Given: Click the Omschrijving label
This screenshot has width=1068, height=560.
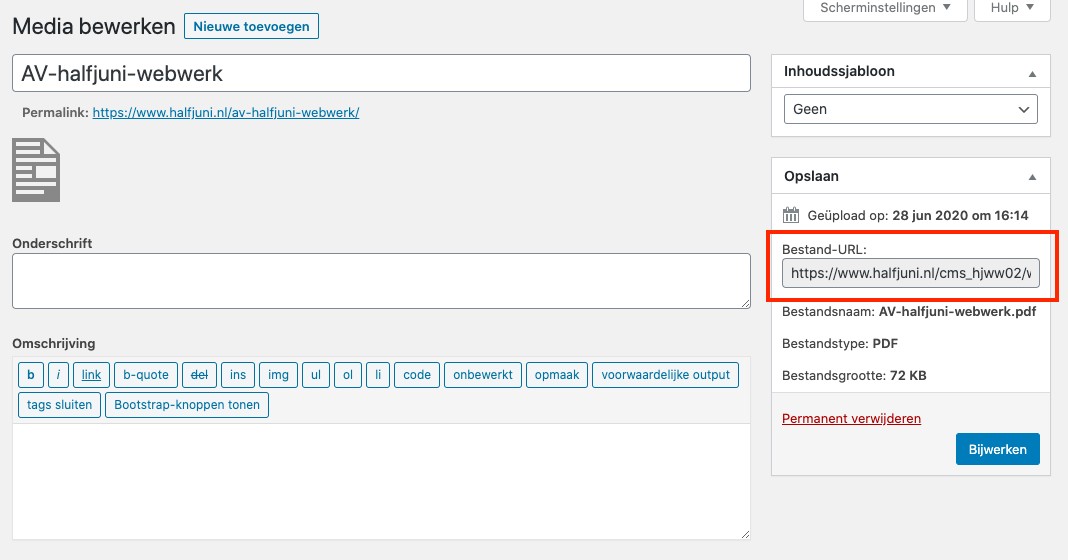Looking at the screenshot, I should tap(54, 343).
